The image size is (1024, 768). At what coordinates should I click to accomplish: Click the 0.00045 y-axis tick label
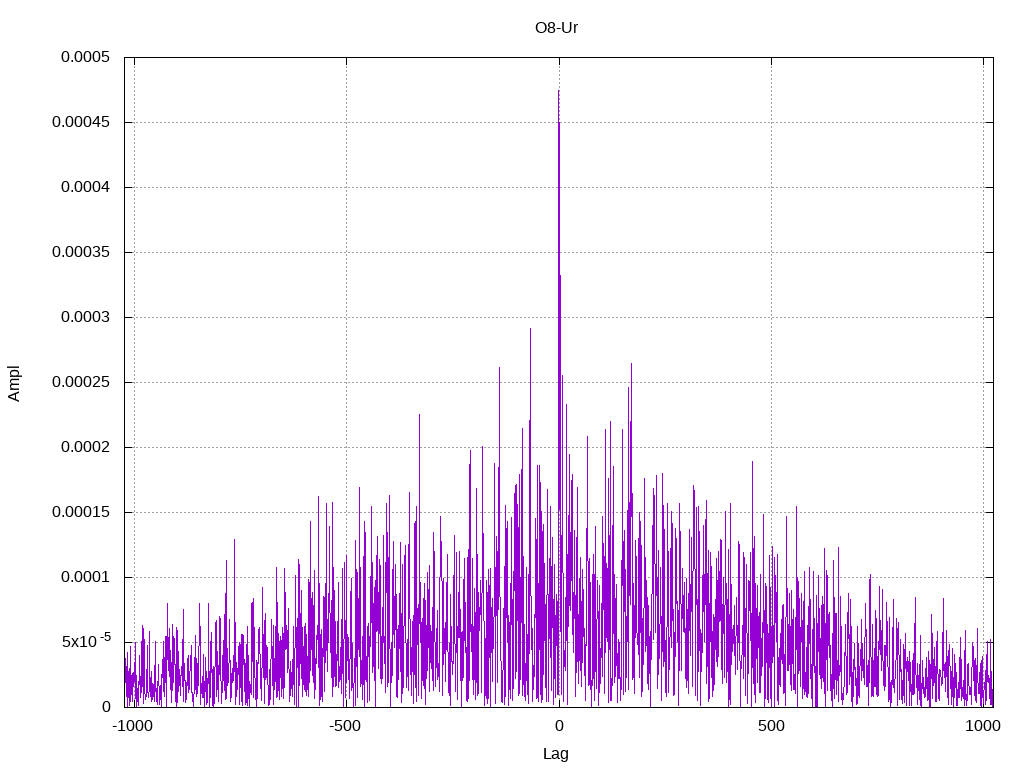click(81, 122)
